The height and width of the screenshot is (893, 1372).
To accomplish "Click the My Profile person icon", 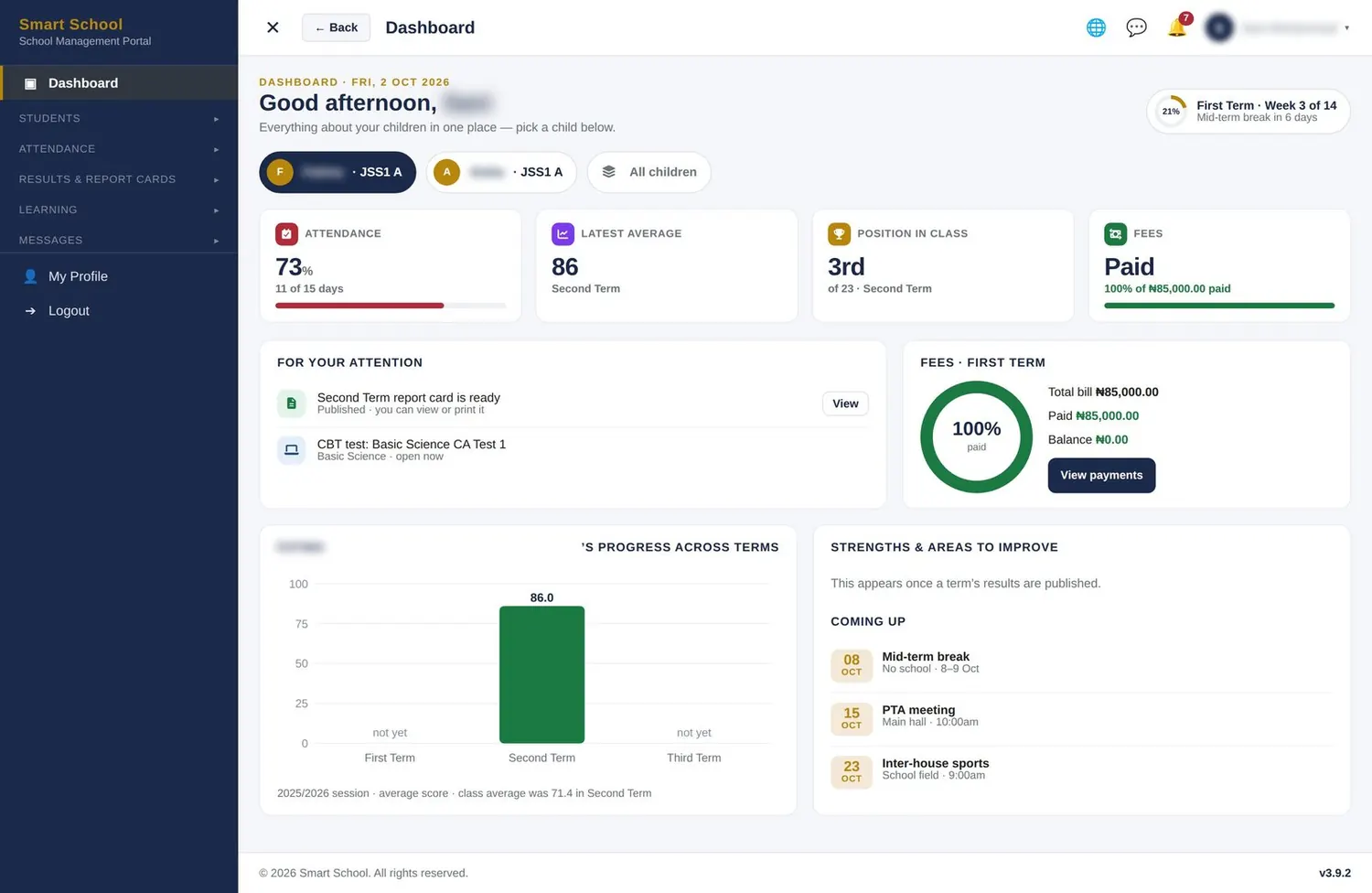I will (30, 276).
